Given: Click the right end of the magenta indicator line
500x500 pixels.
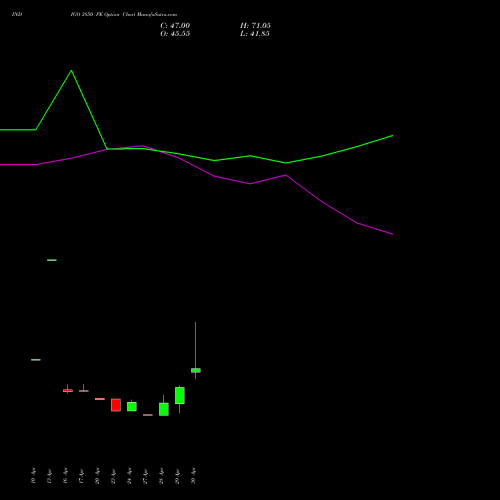Looking at the screenshot, I should (393, 234).
